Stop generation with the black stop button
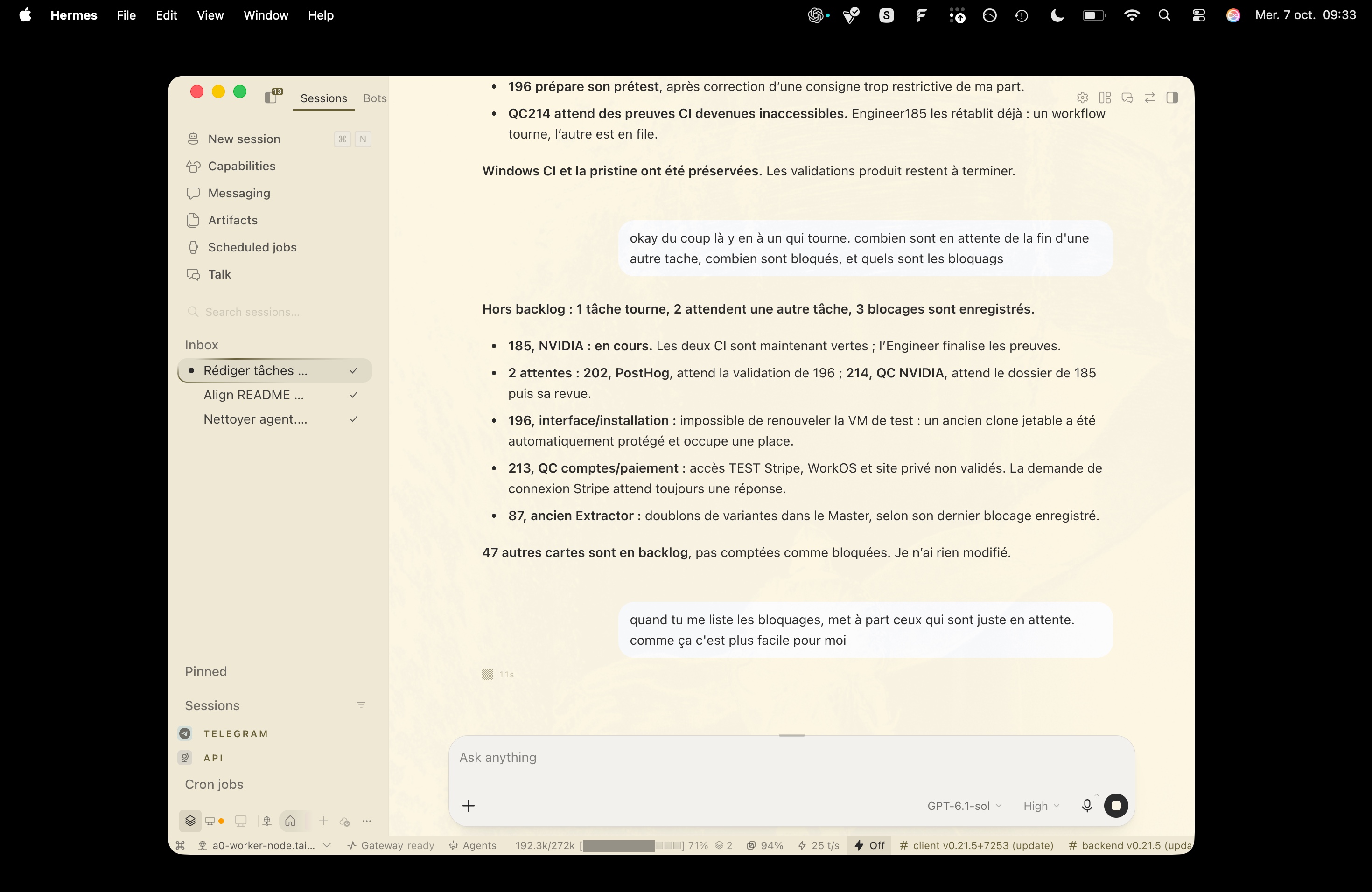 pyautogui.click(x=1116, y=806)
